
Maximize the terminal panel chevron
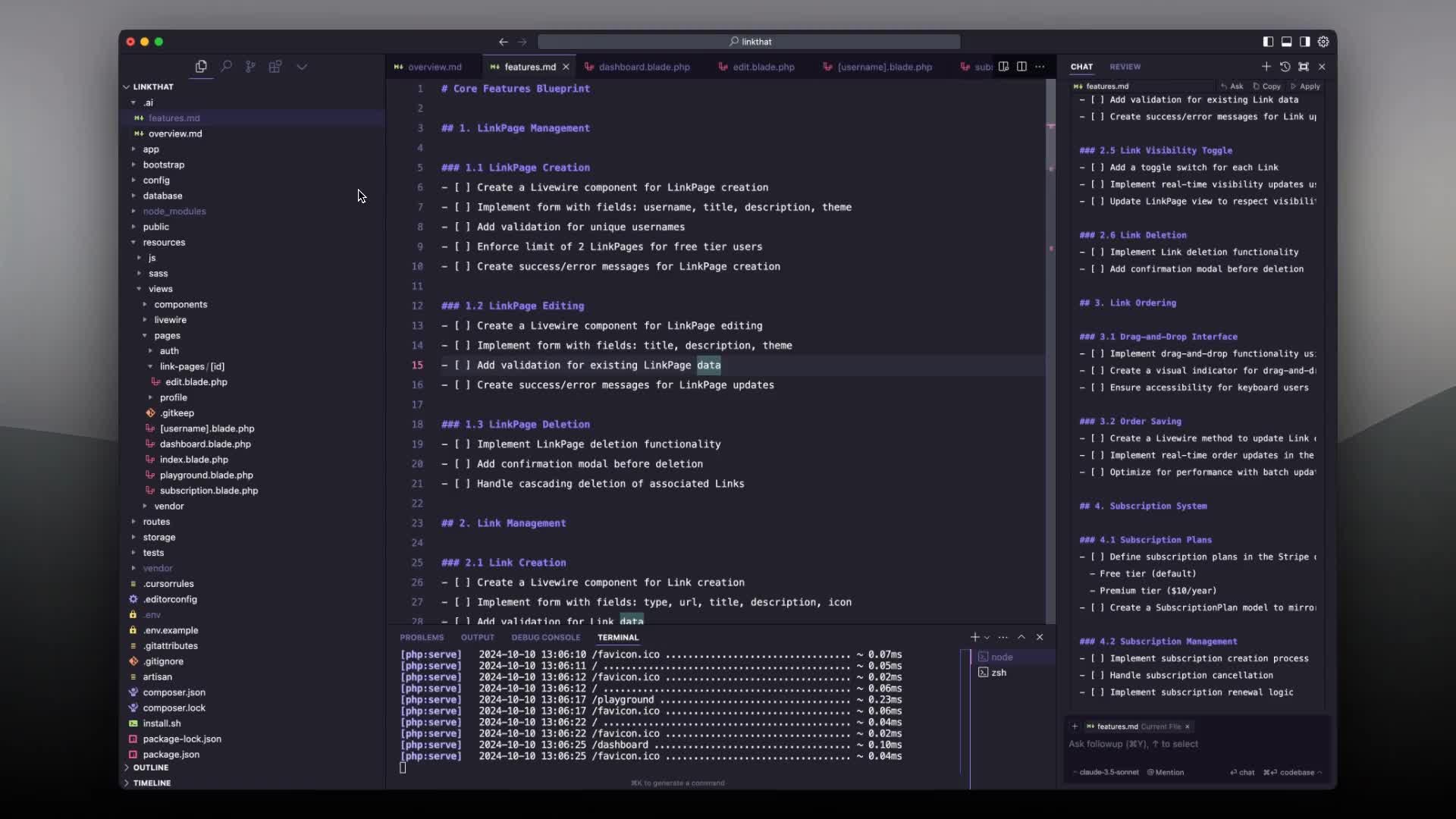point(1021,637)
